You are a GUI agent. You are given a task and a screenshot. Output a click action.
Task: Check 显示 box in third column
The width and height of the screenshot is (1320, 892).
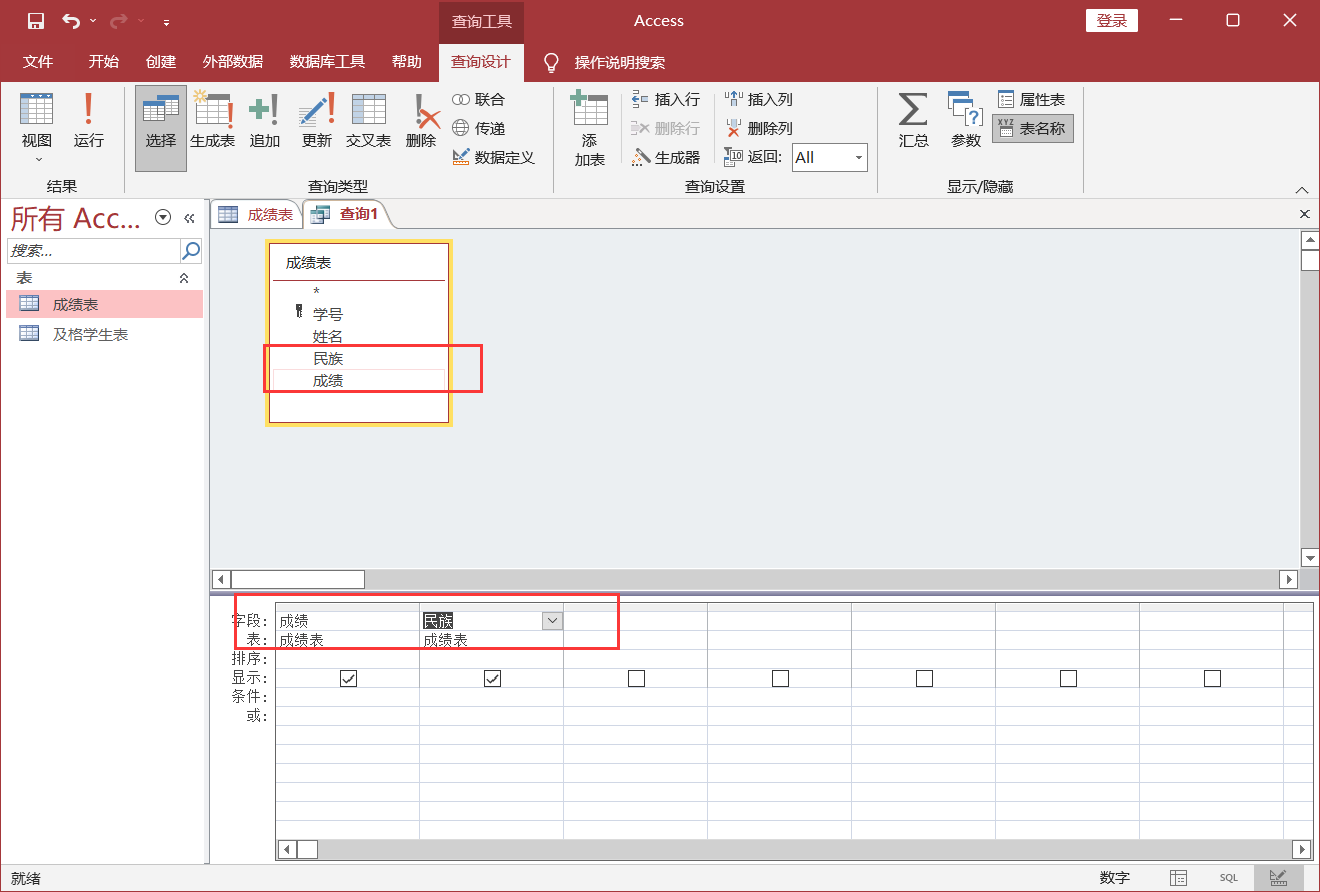(636, 679)
